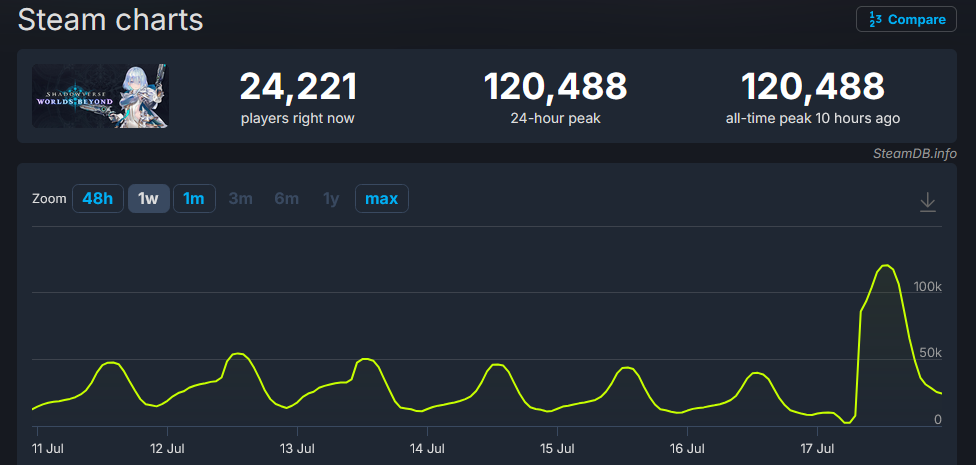Screen dimensions: 976x465
Task: Select the 1w zoom range
Action: click(x=149, y=199)
